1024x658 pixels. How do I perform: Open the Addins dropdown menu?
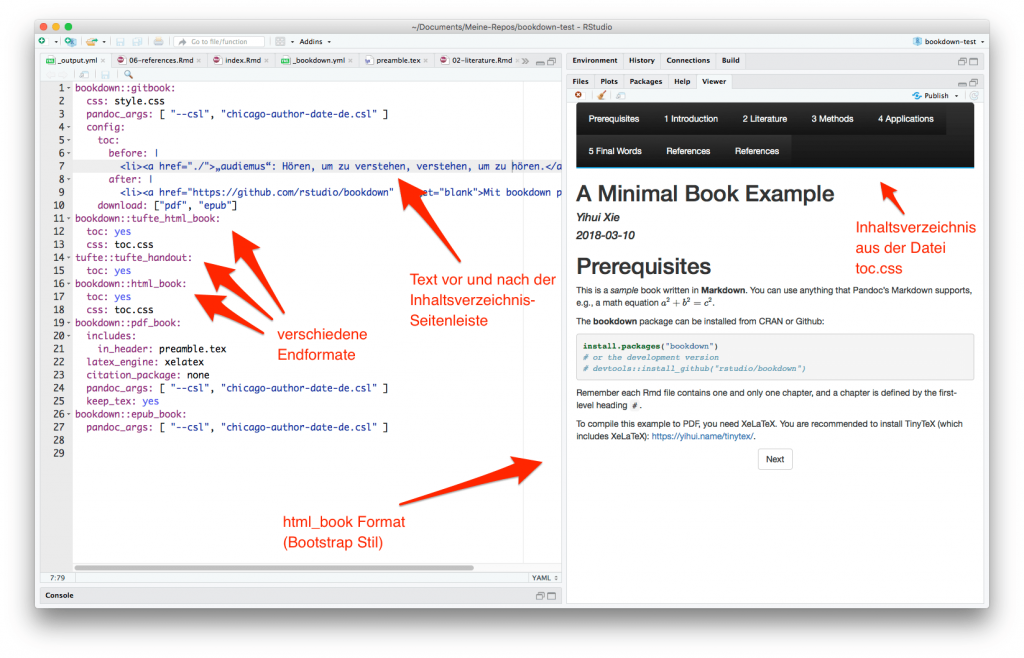coord(315,42)
